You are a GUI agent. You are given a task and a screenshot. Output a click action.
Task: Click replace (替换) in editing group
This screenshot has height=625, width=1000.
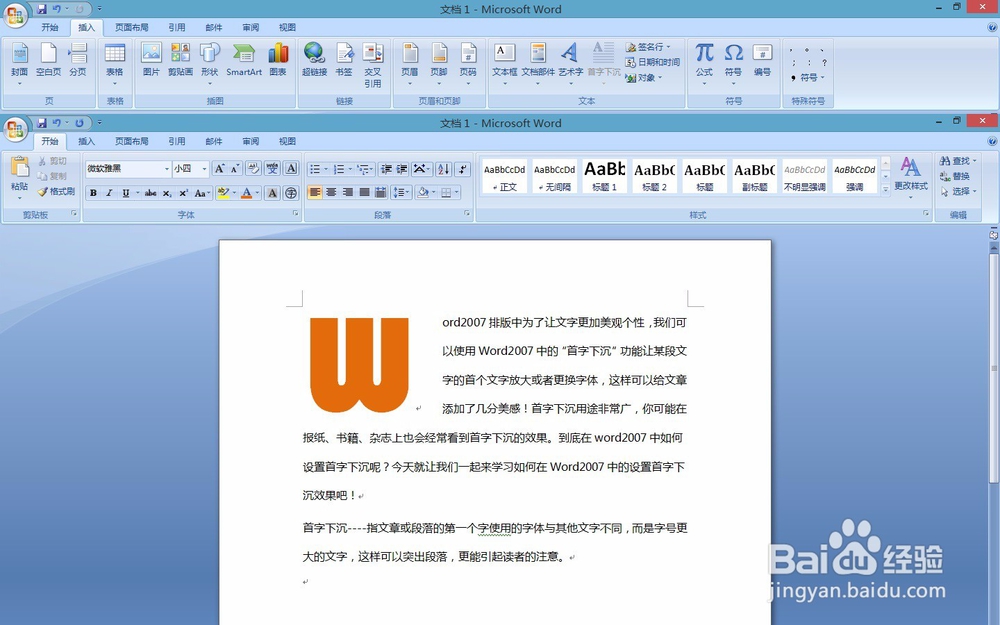click(954, 176)
